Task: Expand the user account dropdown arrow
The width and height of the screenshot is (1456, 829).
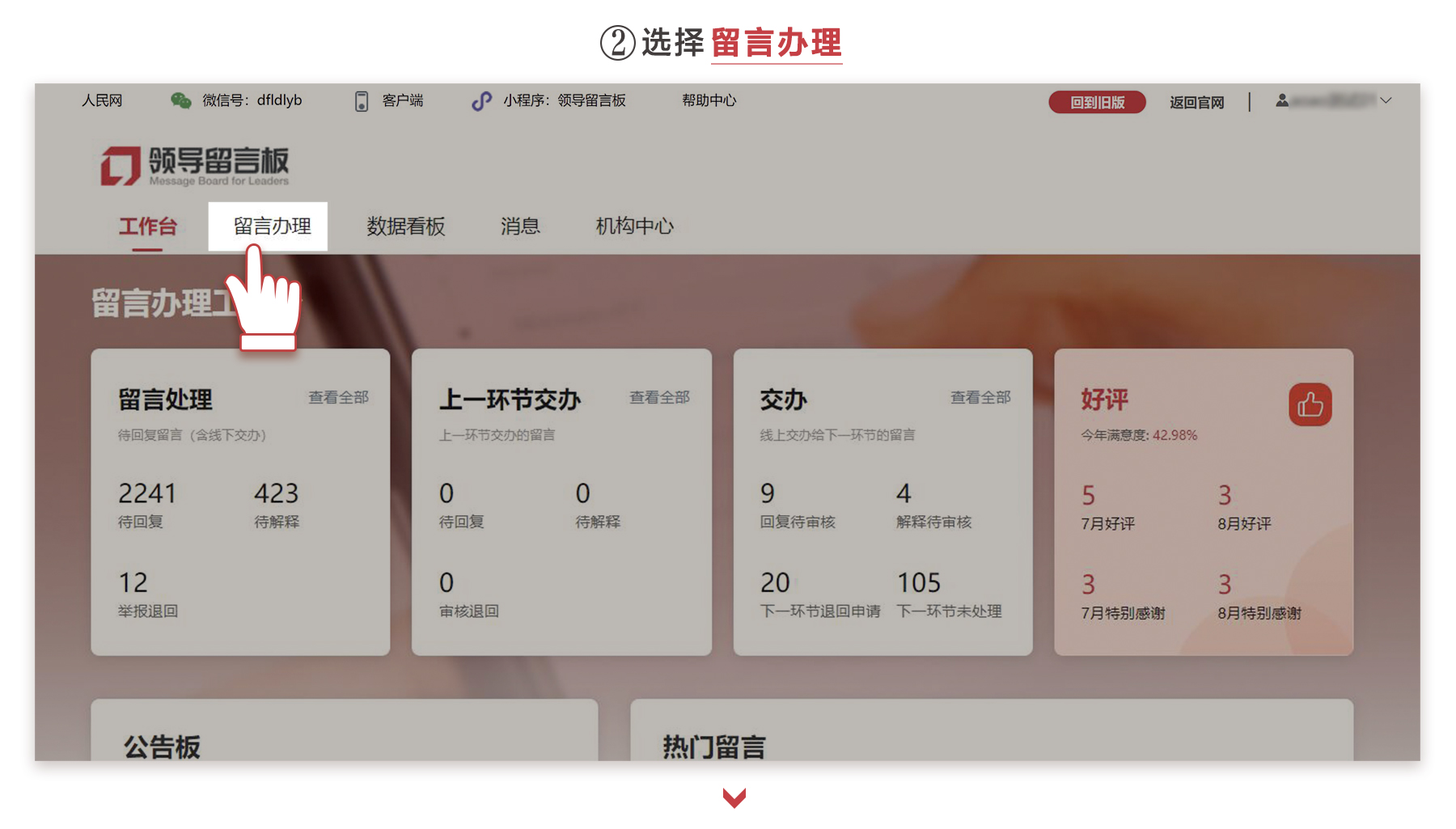Action: 1386,101
